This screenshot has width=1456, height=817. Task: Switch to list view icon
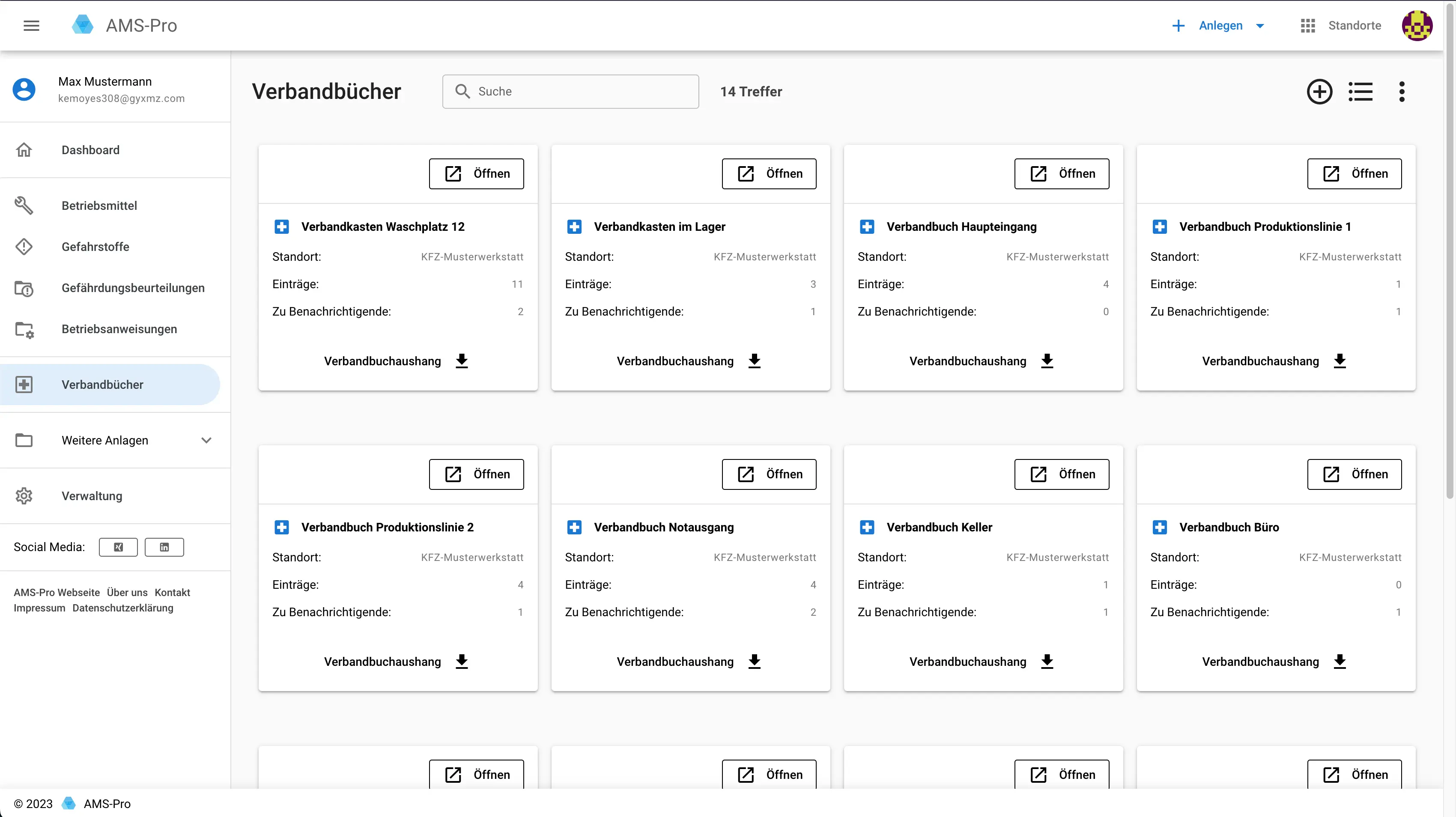pyautogui.click(x=1360, y=92)
